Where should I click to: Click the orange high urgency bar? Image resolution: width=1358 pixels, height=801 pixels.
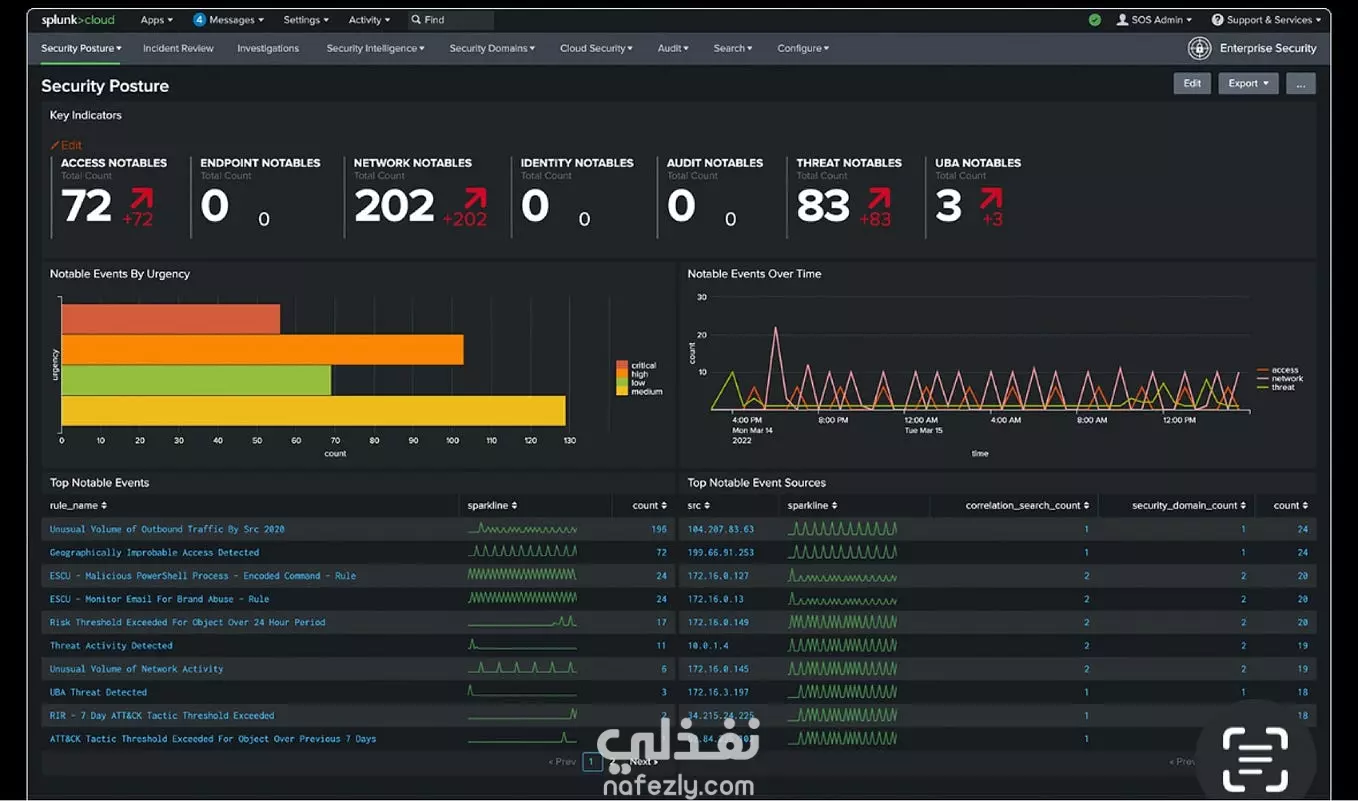pyautogui.click(x=262, y=350)
